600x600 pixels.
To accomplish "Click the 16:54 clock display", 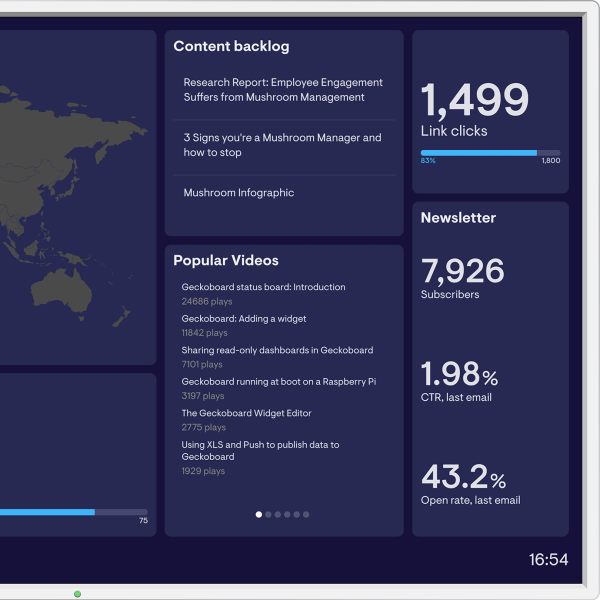I will coord(548,560).
